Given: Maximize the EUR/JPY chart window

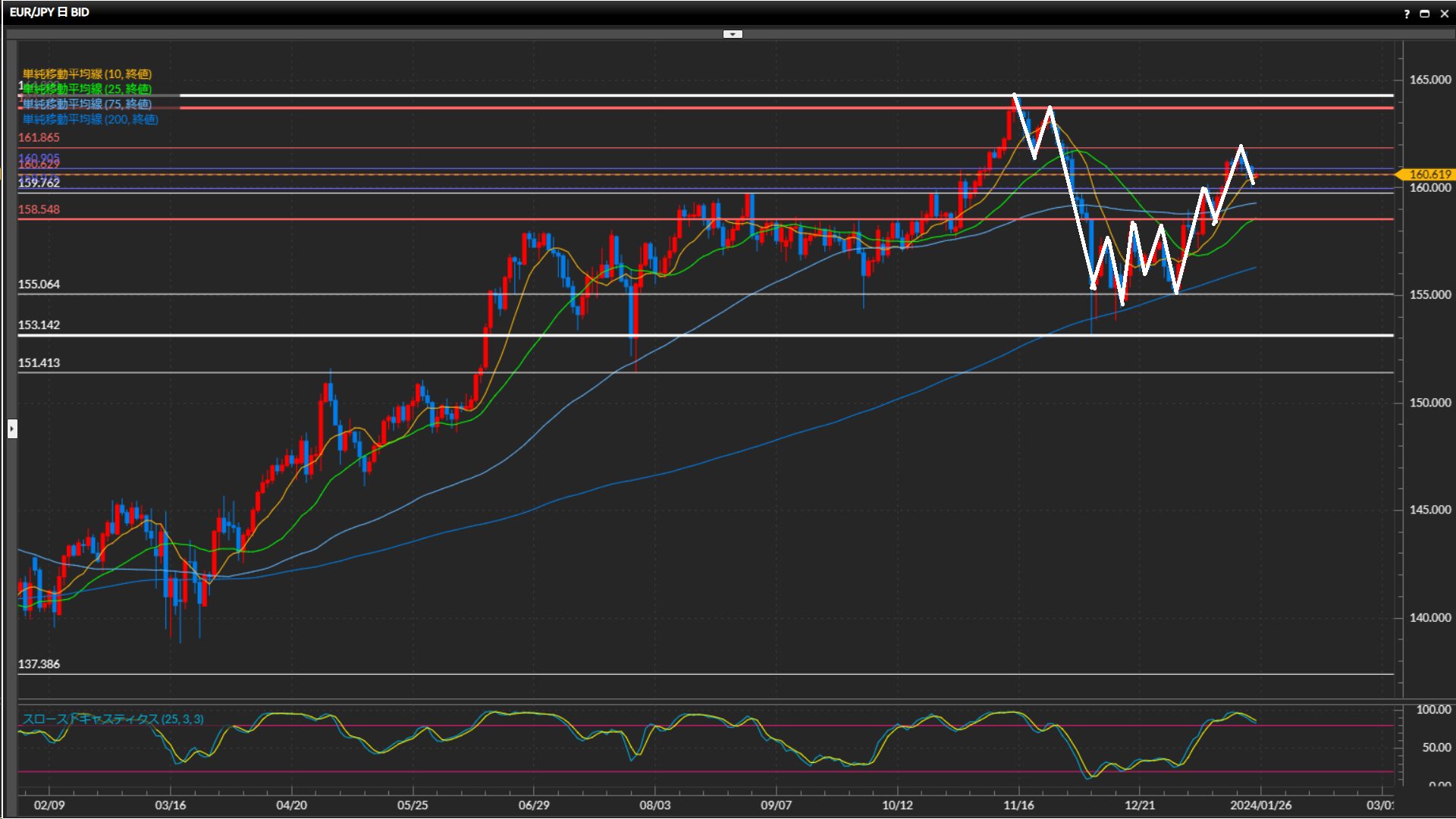Looking at the screenshot, I should coord(1425,14).
